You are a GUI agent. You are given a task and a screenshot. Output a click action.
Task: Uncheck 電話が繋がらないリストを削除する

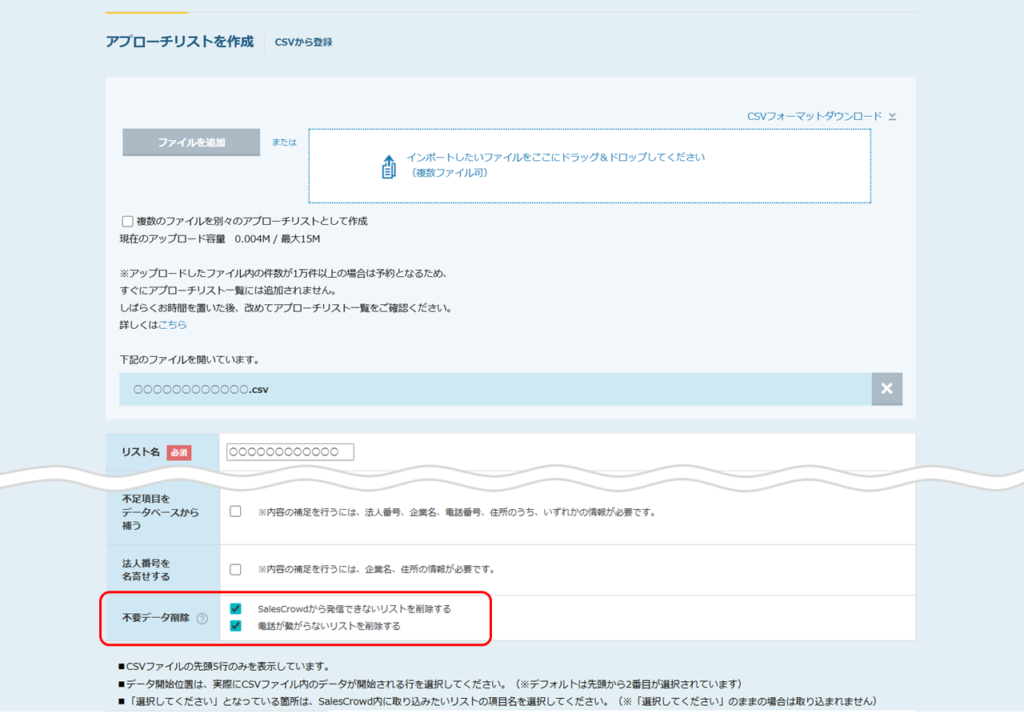pyautogui.click(x=235, y=626)
